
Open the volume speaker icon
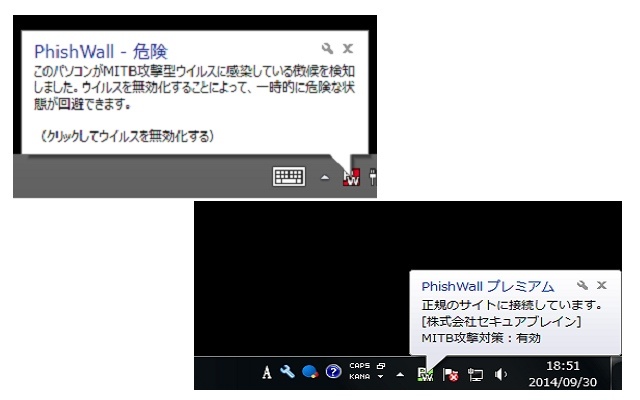click(501, 374)
